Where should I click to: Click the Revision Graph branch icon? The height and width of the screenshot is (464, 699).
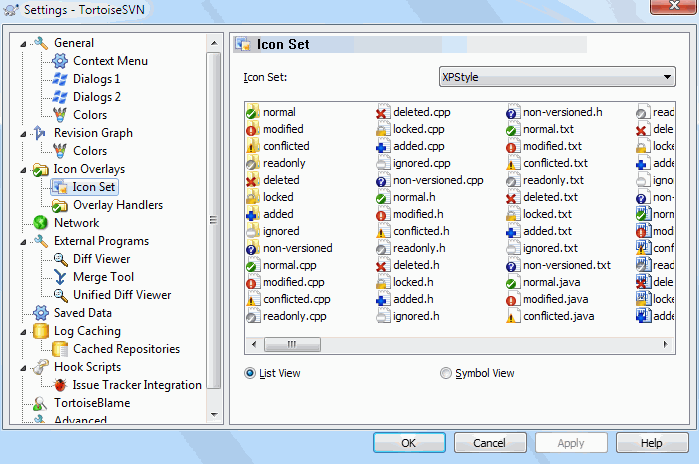(40, 133)
